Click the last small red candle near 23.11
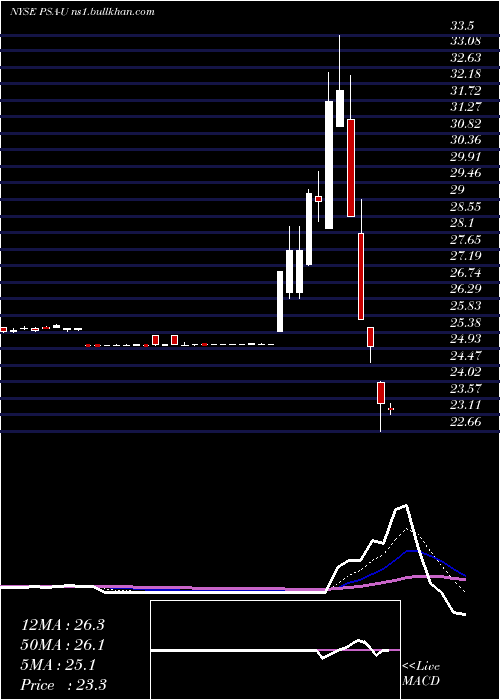 (391, 408)
